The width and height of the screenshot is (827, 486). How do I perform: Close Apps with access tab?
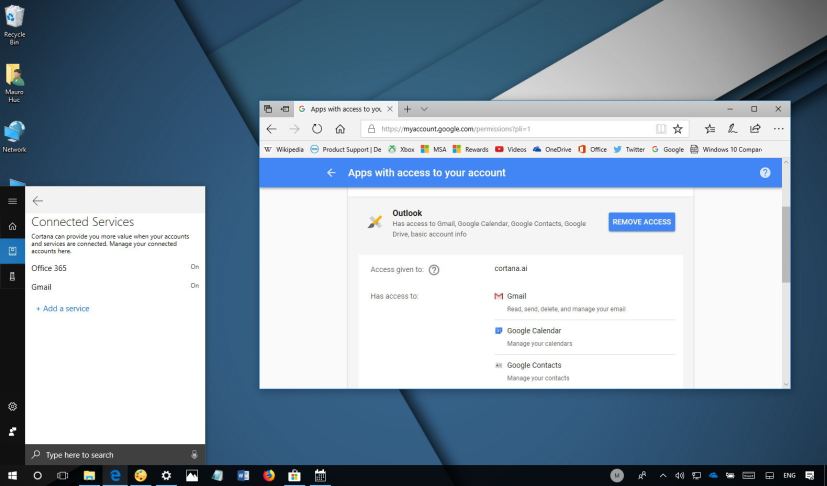coord(390,109)
